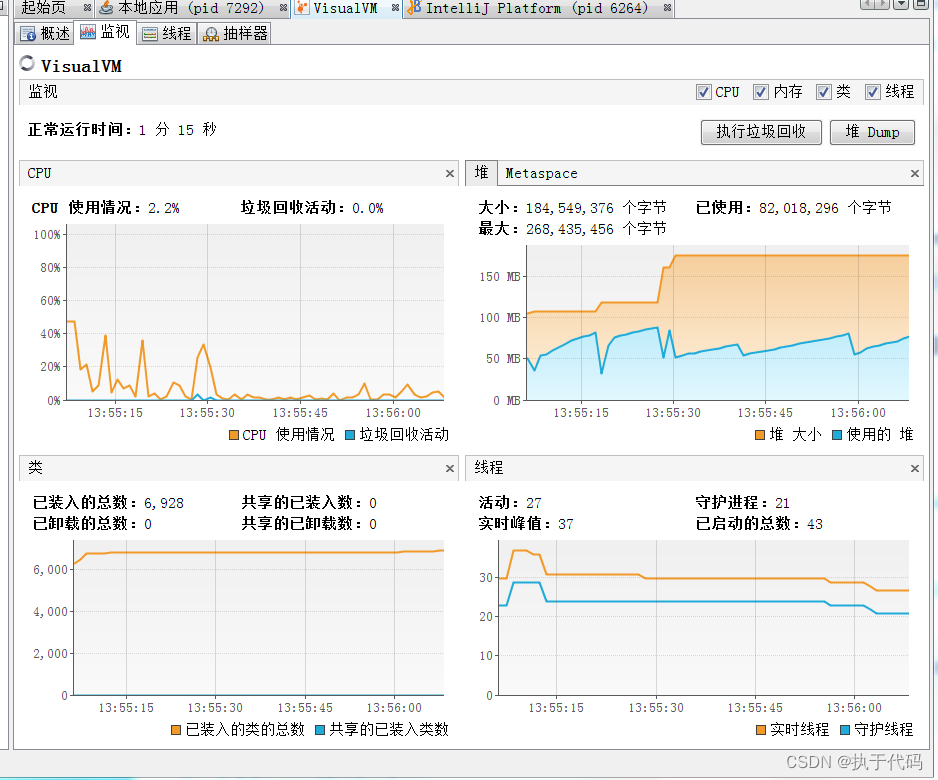Open the 概述 overview tab icon
Viewport: 938px width, 780px height.
(x=28, y=34)
